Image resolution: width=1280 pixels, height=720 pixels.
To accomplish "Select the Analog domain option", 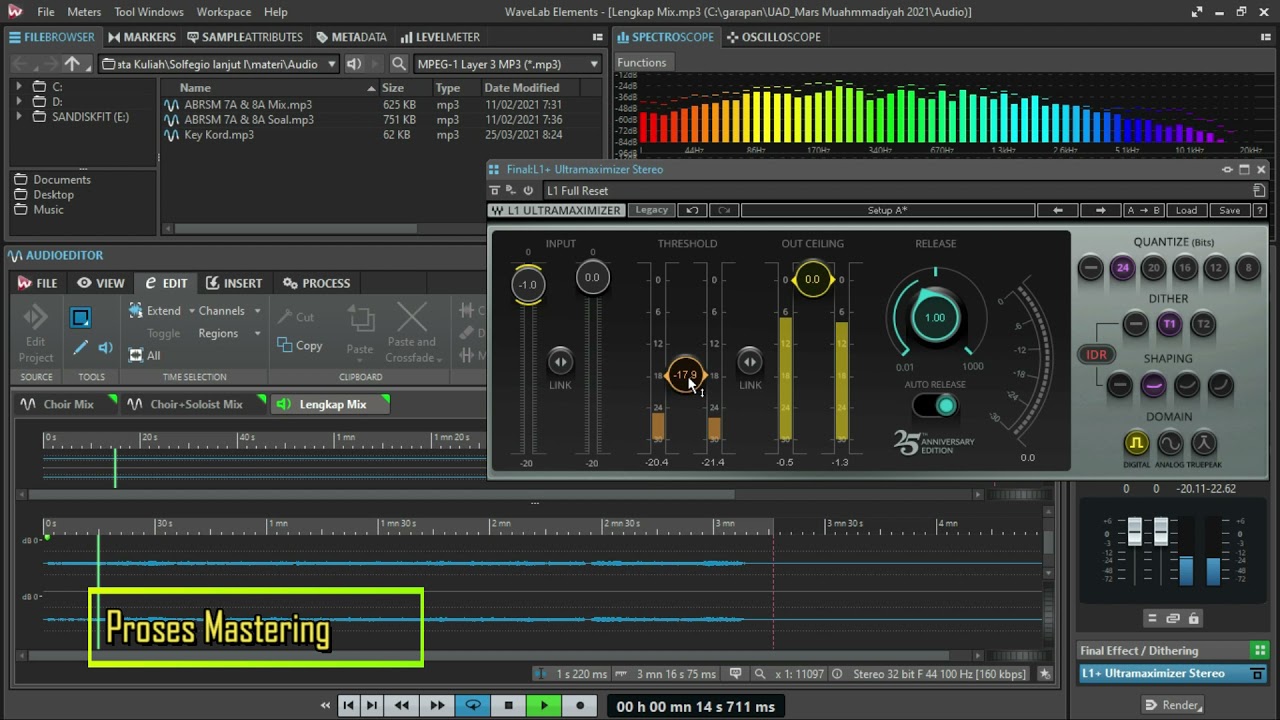I will pos(1170,443).
